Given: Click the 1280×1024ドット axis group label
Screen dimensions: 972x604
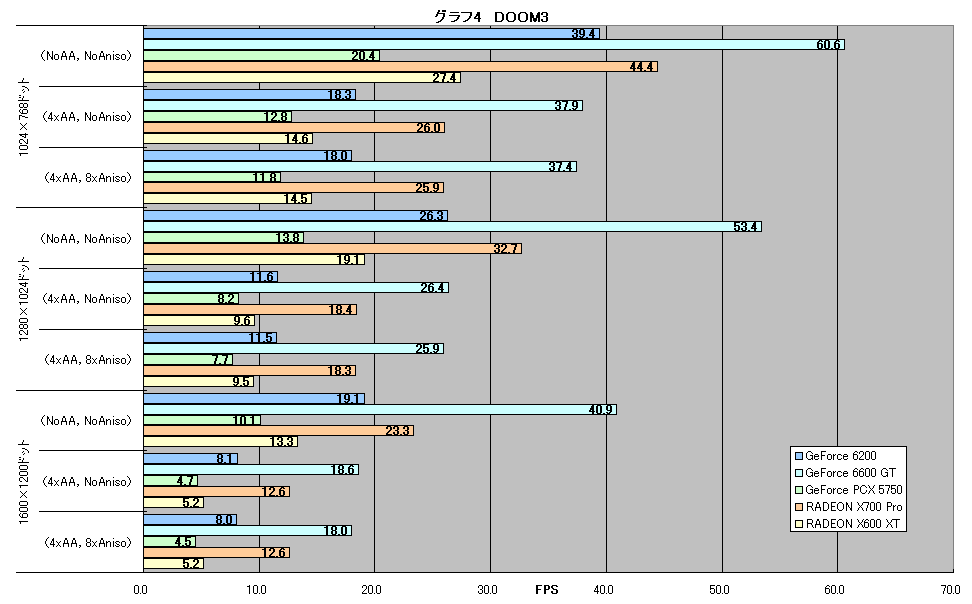Looking at the screenshot, I should coord(24,299).
